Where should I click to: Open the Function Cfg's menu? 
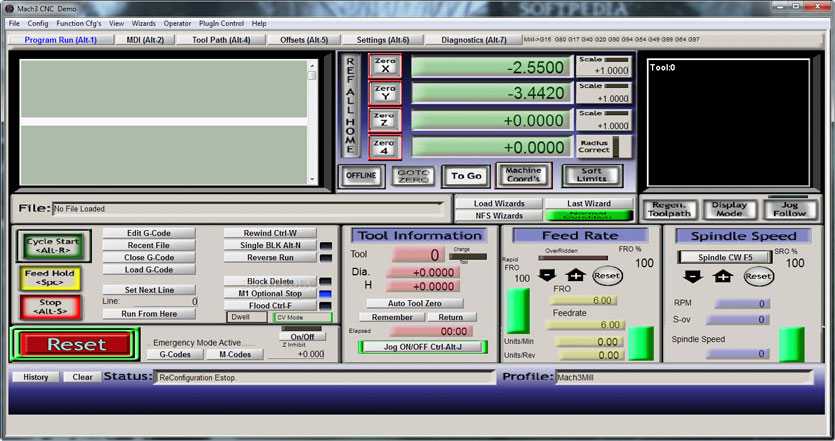(78, 23)
